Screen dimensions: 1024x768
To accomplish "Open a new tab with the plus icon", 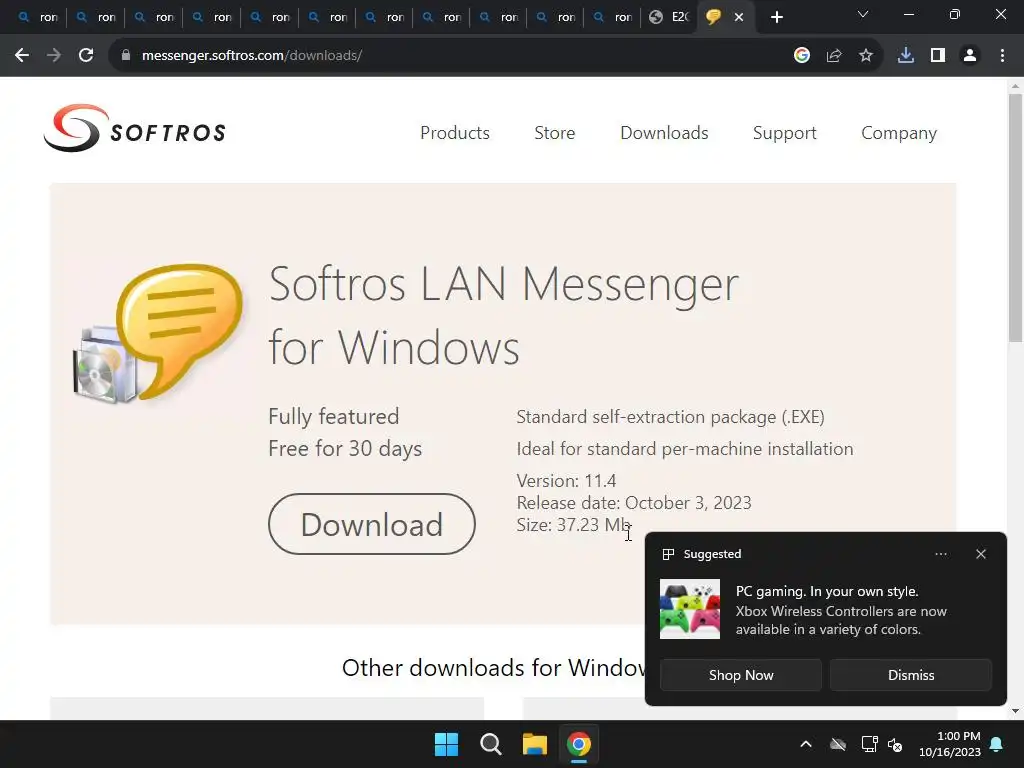I will [776, 17].
